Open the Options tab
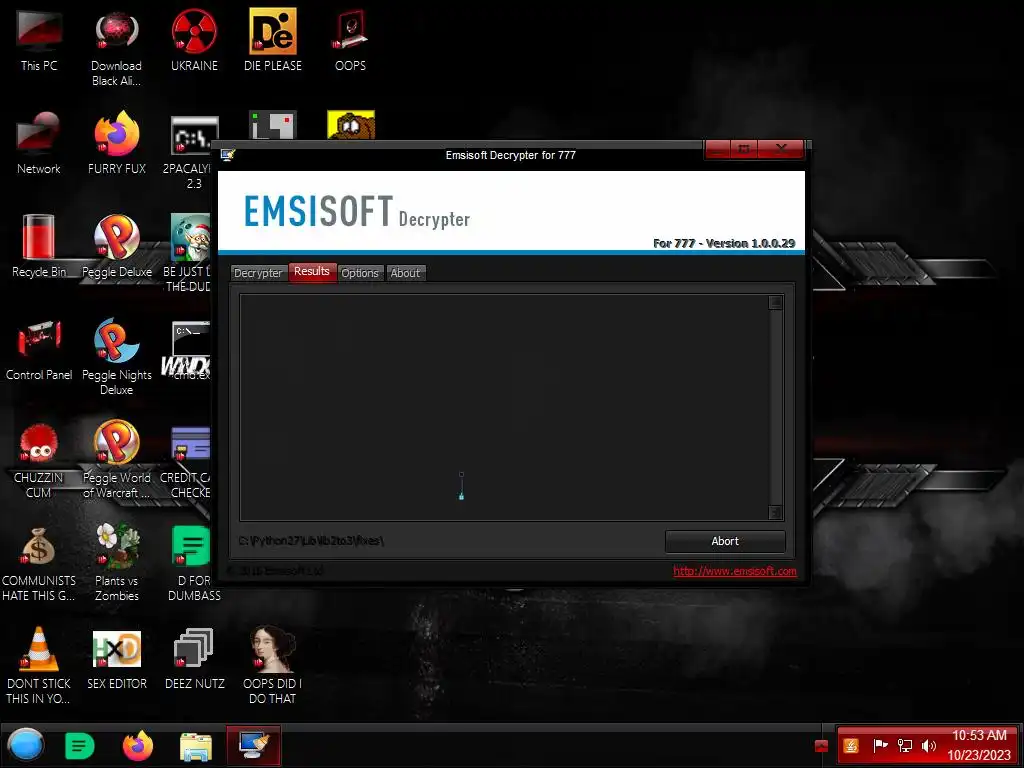This screenshot has width=1024, height=768. (x=360, y=273)
